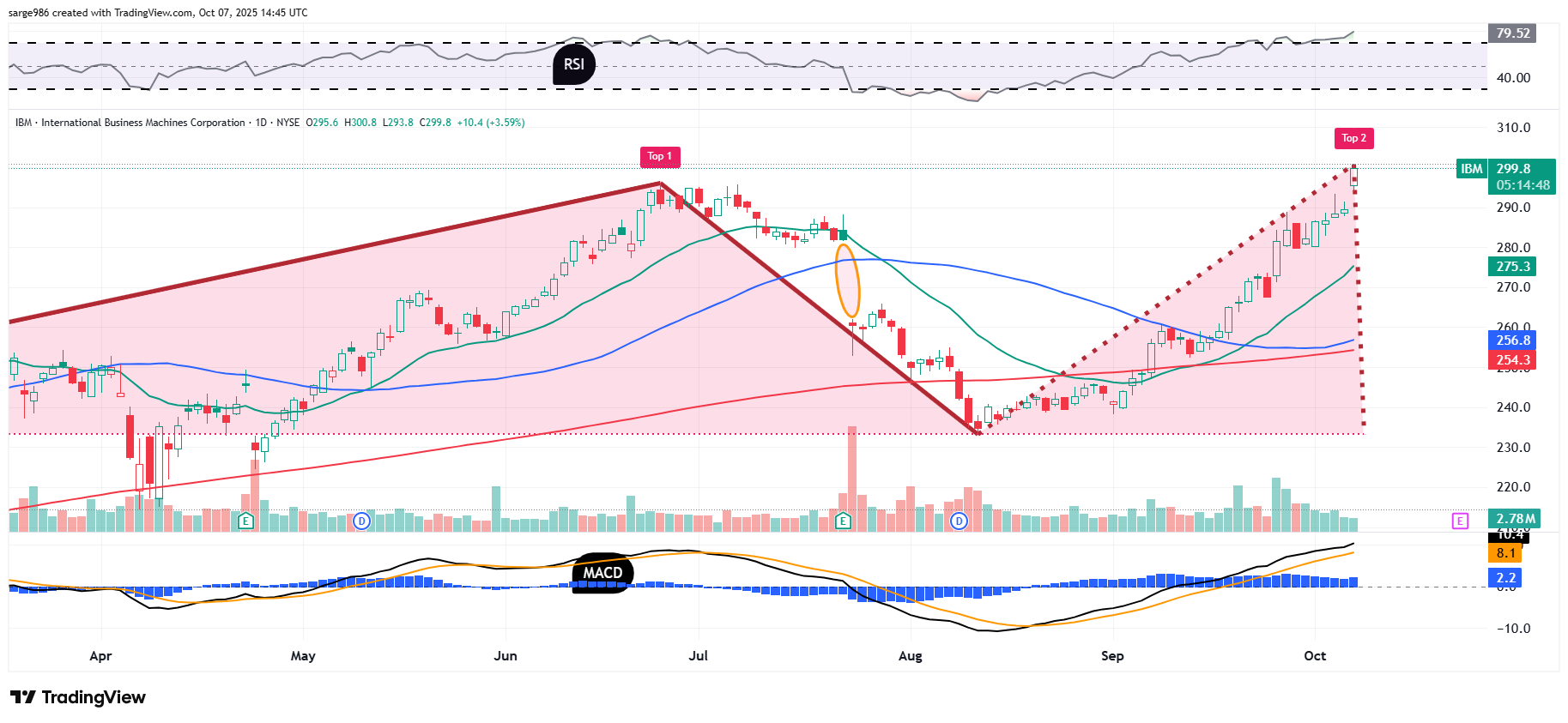Viewport: 1568px width, 723px height.
Task: Click the volume label 2.78M
Action: click(x=1515, y=519)
